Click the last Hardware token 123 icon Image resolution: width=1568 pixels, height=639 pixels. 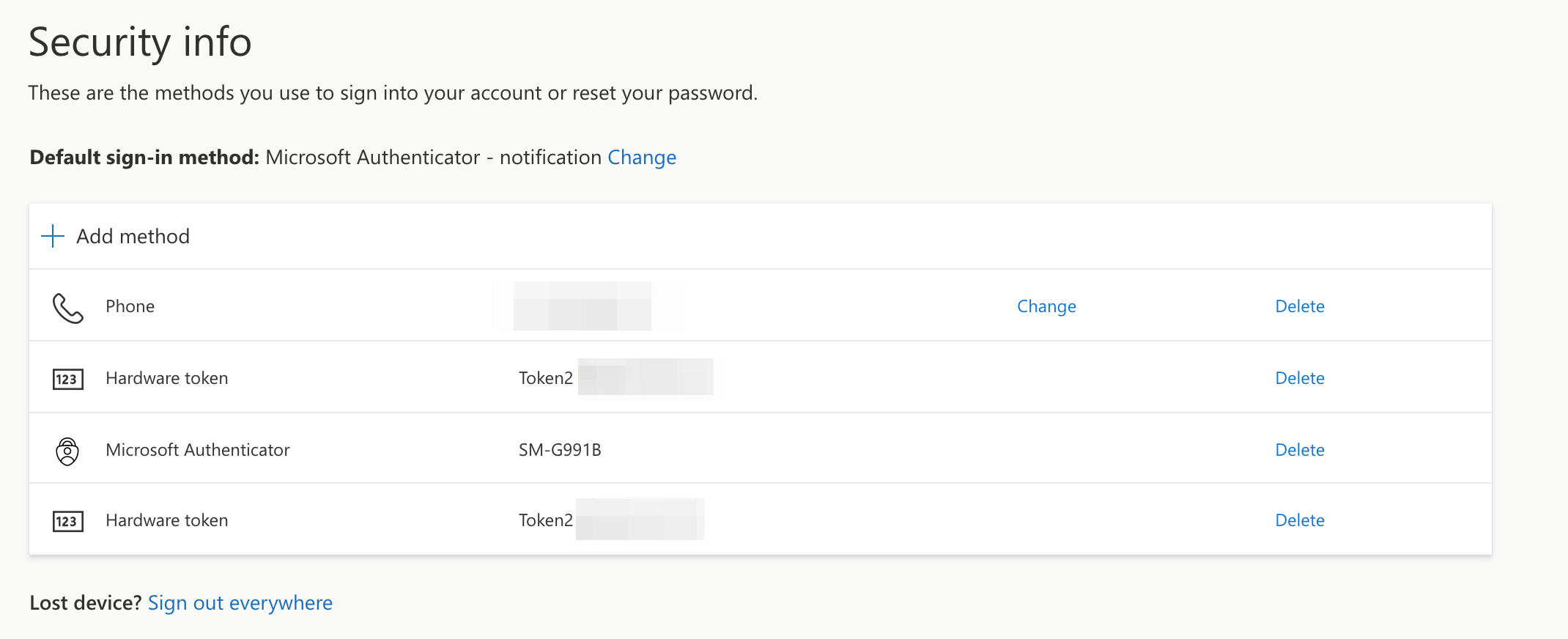(67, 521)
